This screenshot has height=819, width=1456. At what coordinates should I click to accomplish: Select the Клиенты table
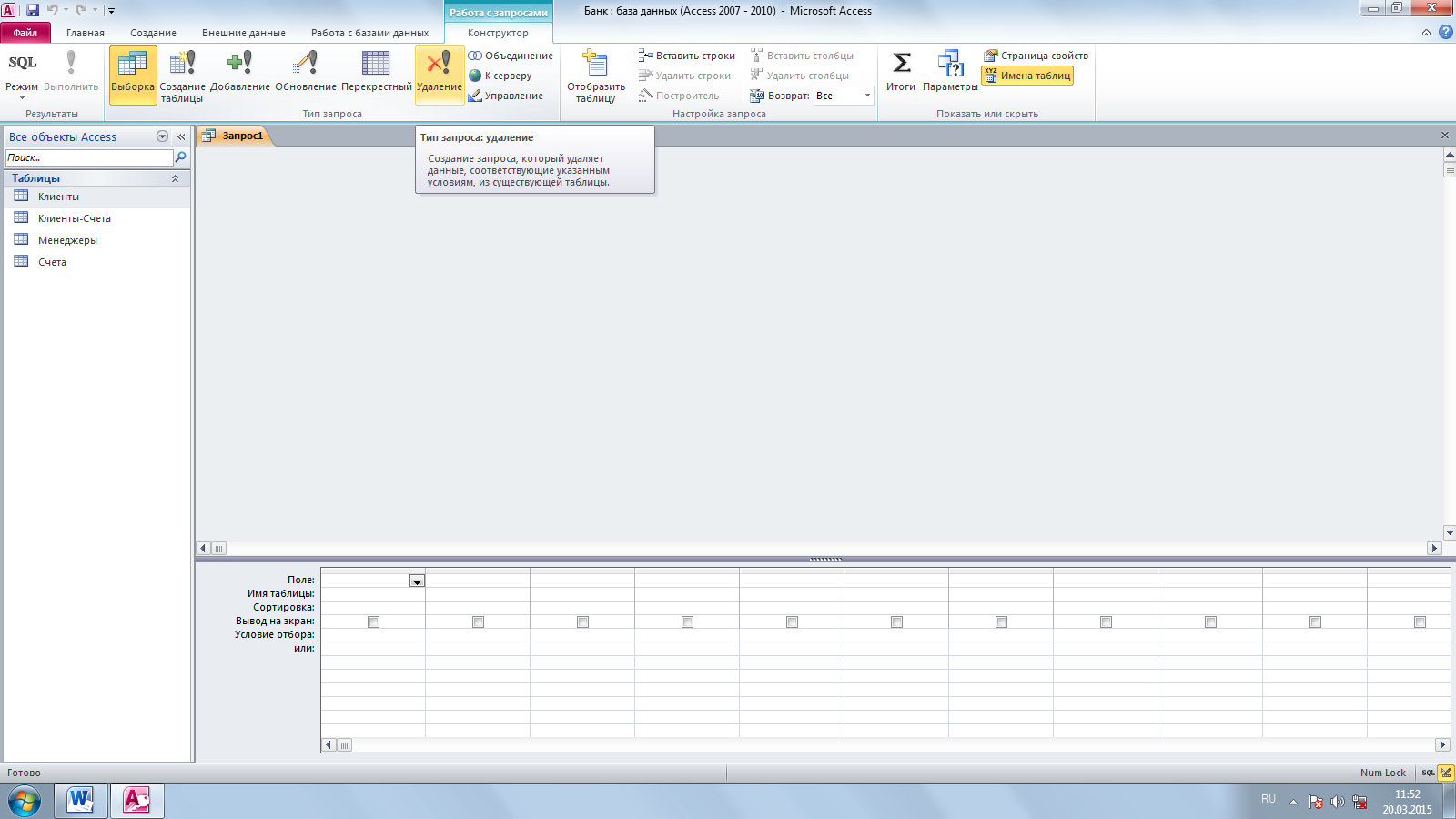coord(96,197)
